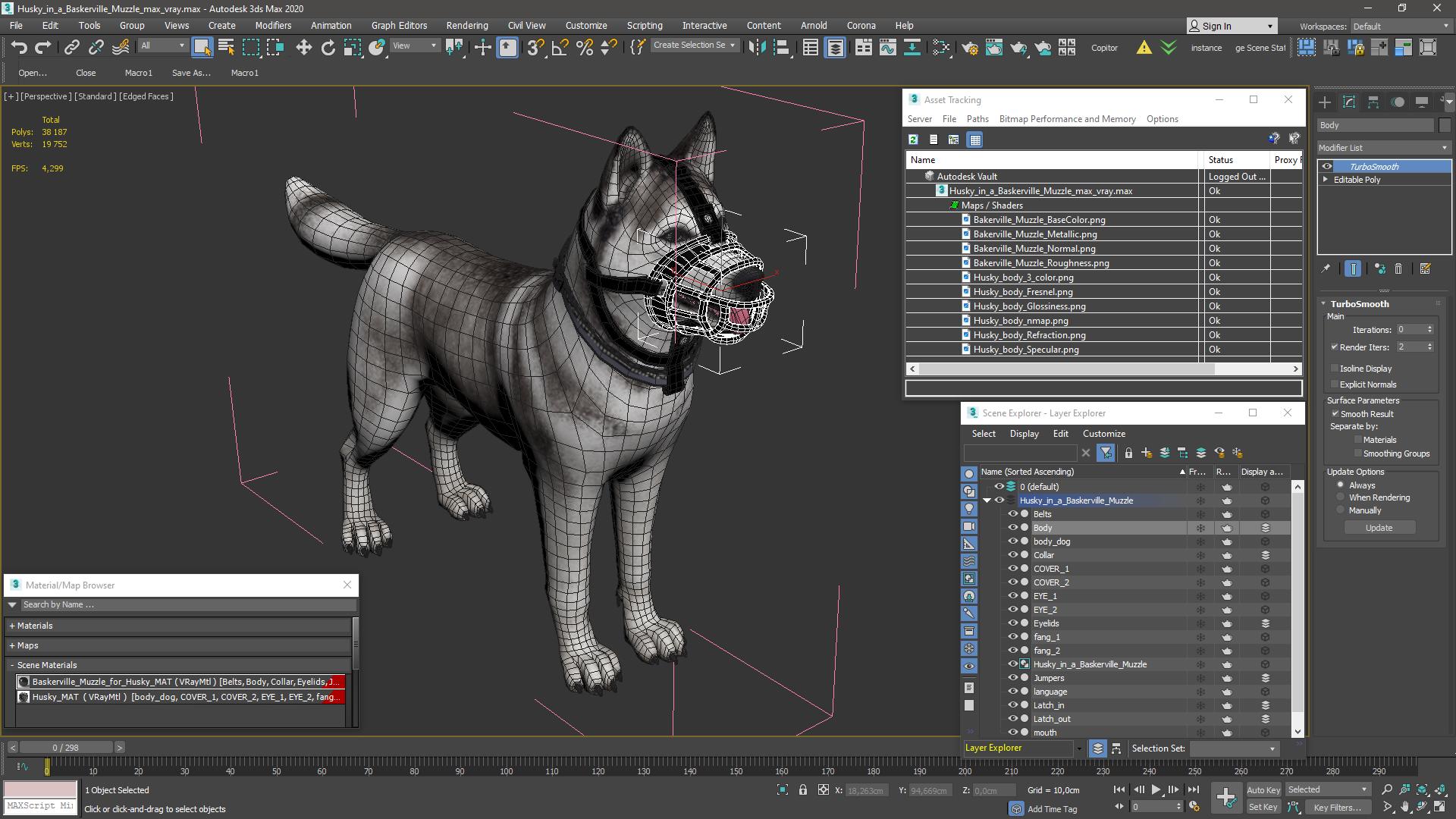The width and height of the screenshot is (1456, 819).
Task: Enable Isoline Display checkbox
Action: click(x=1334, y=369)
